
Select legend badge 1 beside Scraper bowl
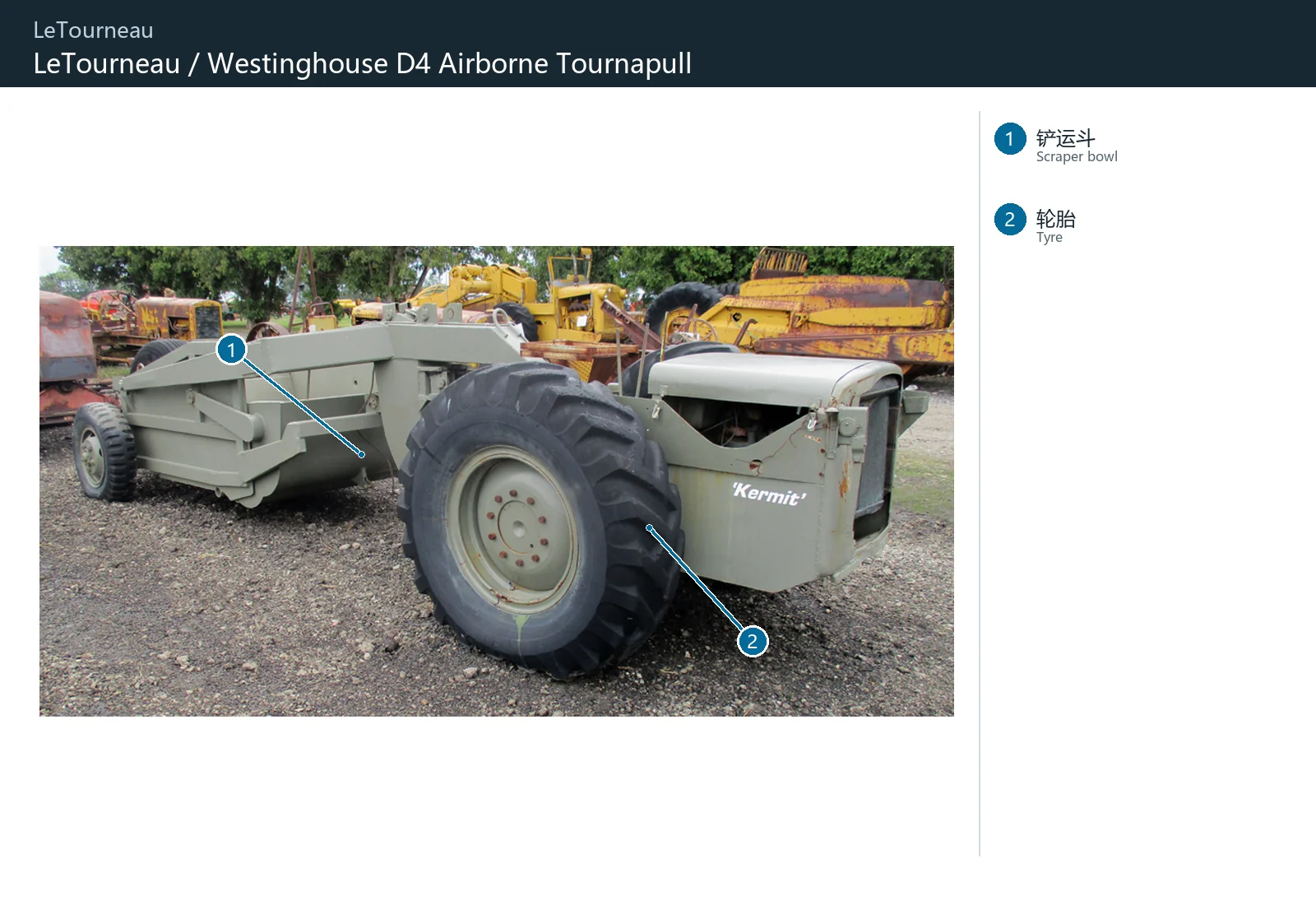click(1009, 139)
